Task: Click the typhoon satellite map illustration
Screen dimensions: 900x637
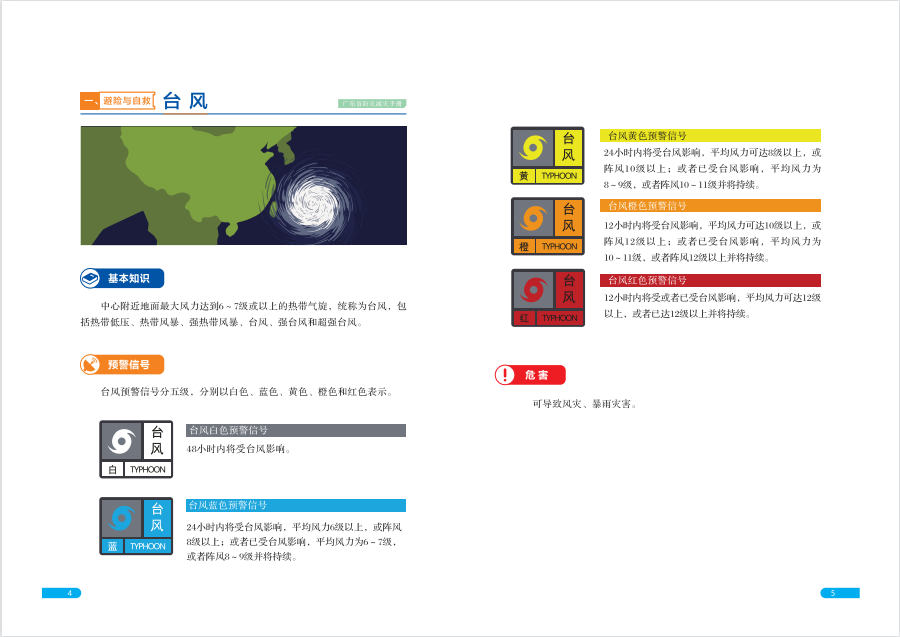Action: 243,185
